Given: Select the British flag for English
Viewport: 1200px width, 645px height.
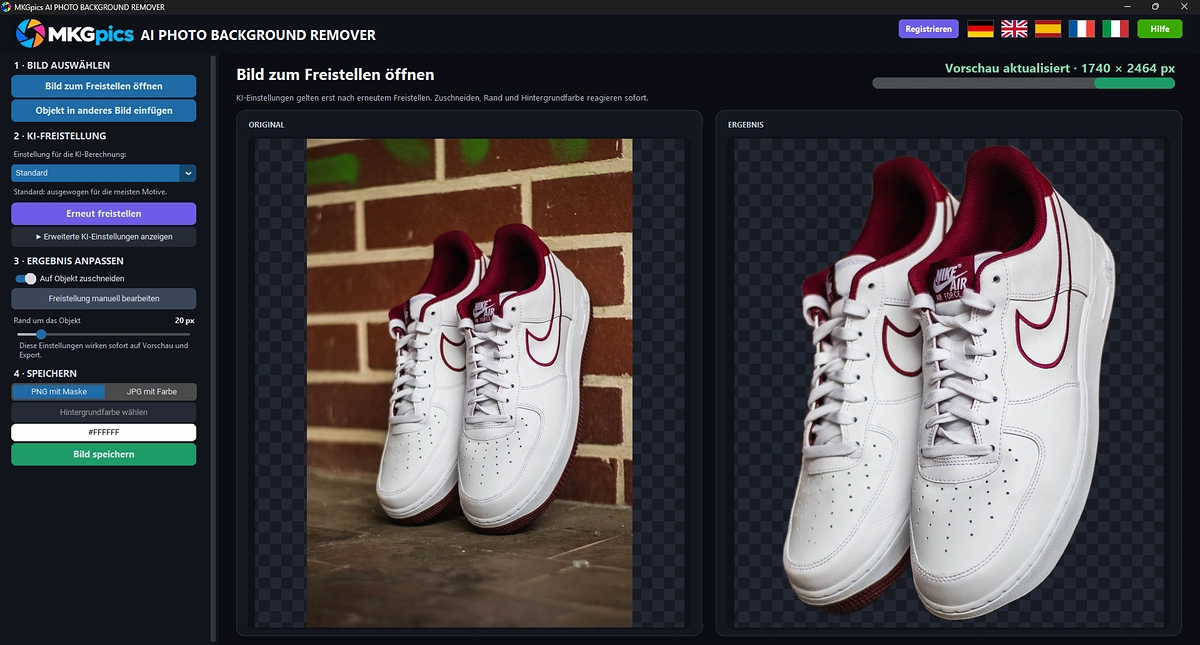Looking at the screenshot, I should coord(1014,29).
